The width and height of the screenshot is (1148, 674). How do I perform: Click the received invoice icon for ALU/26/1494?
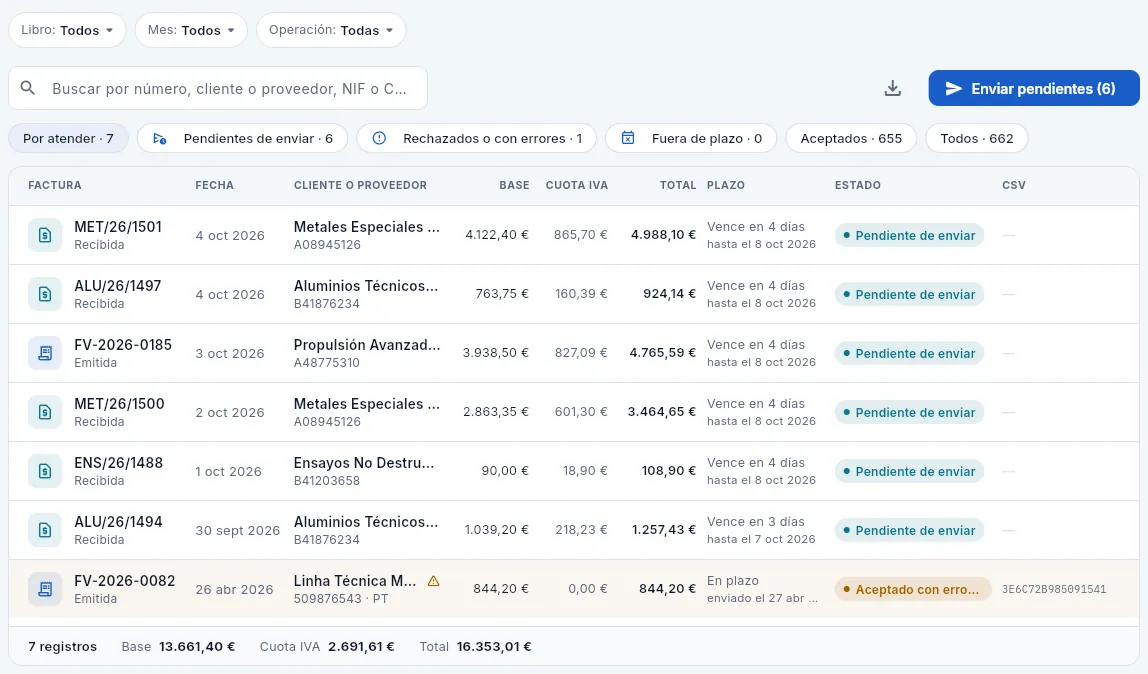[x=45, y=530]
